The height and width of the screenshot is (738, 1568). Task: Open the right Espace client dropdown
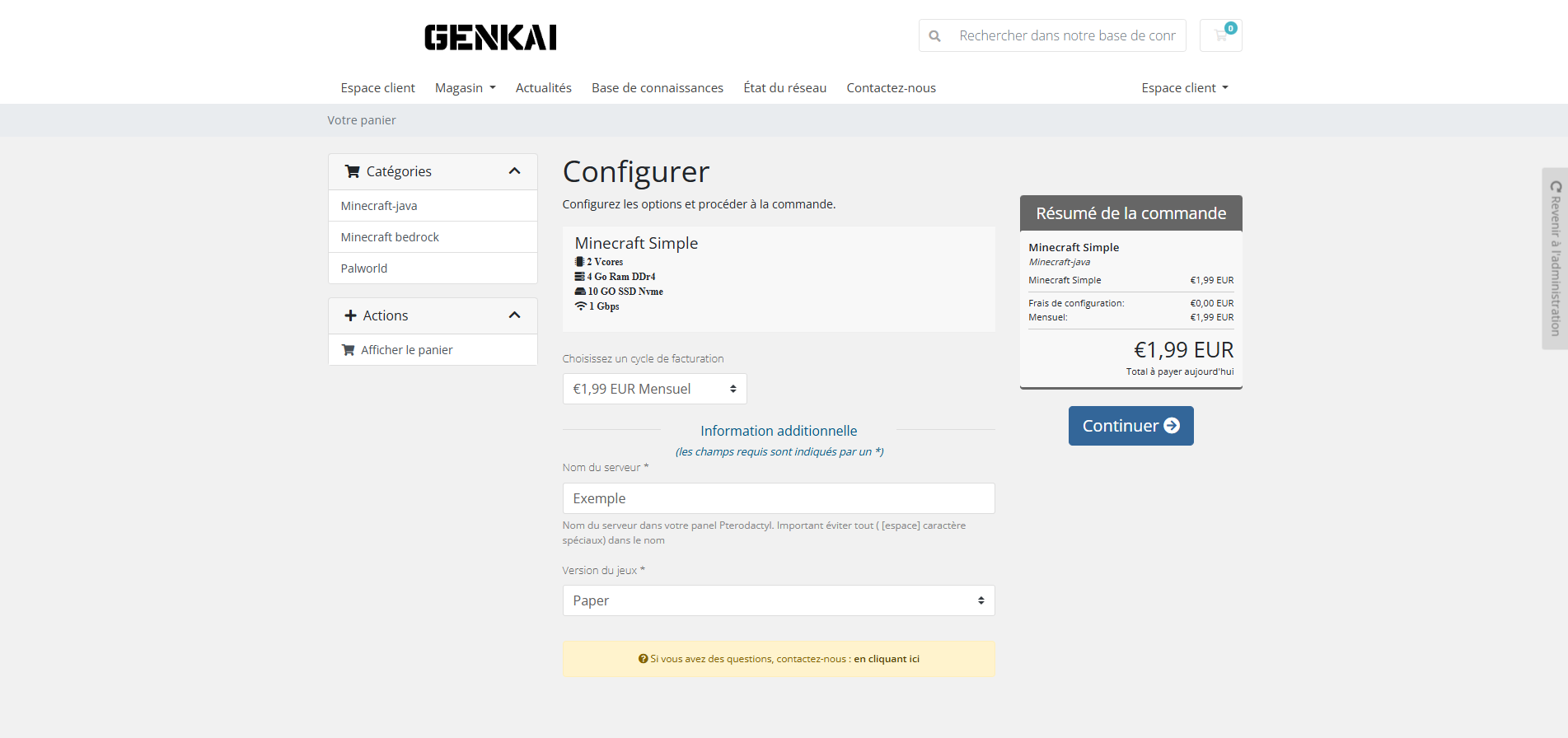[1185, 88]
